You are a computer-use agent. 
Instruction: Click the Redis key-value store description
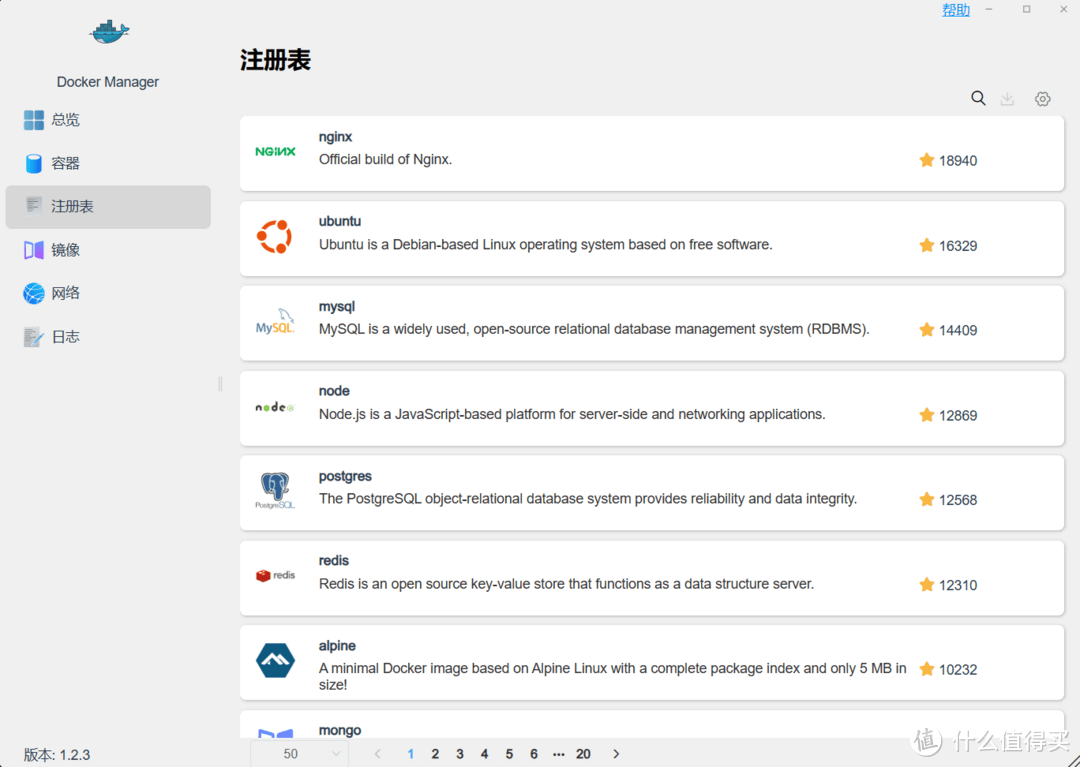(566, 584)
